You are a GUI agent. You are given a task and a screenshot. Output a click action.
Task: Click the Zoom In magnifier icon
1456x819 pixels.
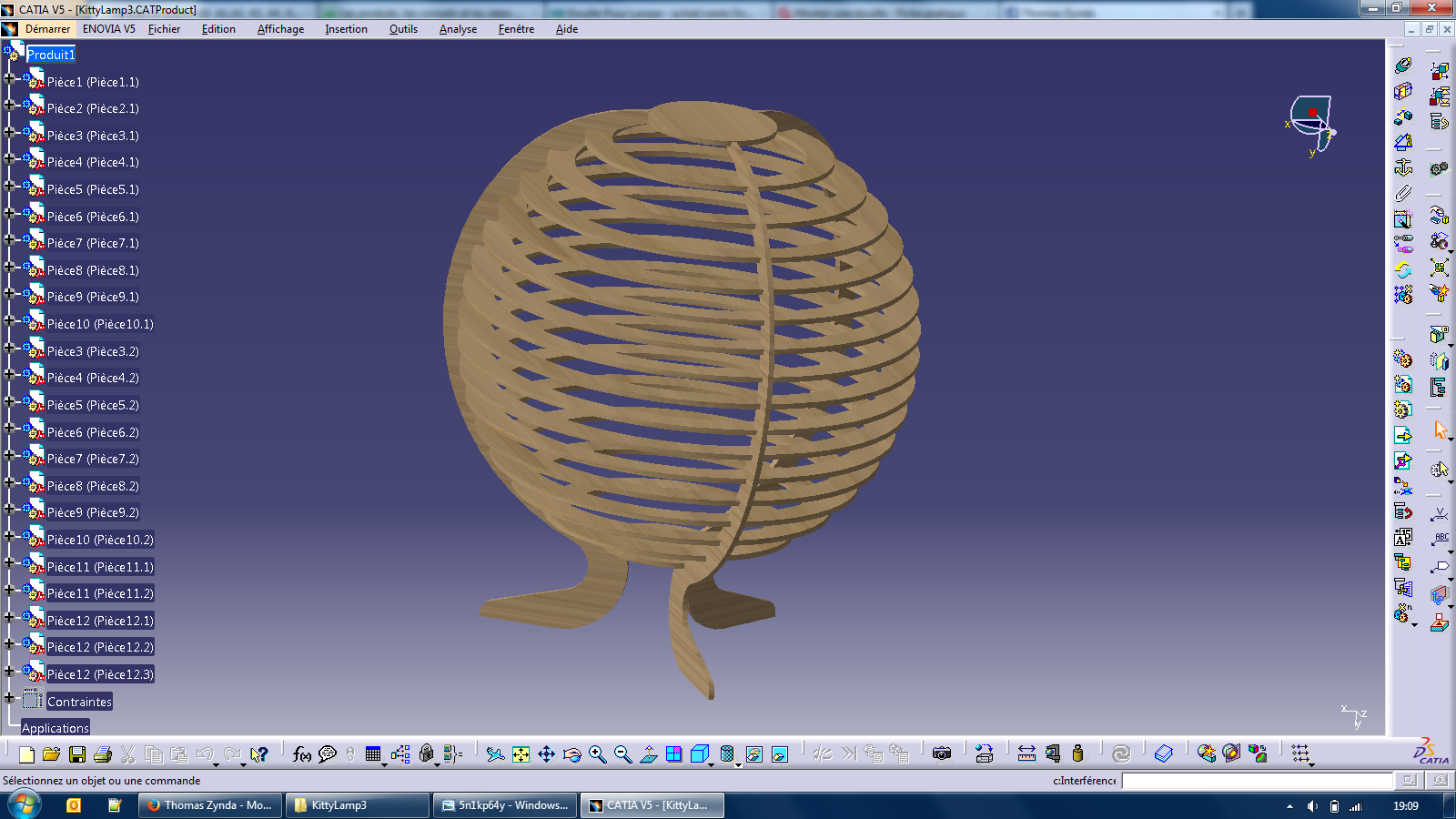click(597, 754)
